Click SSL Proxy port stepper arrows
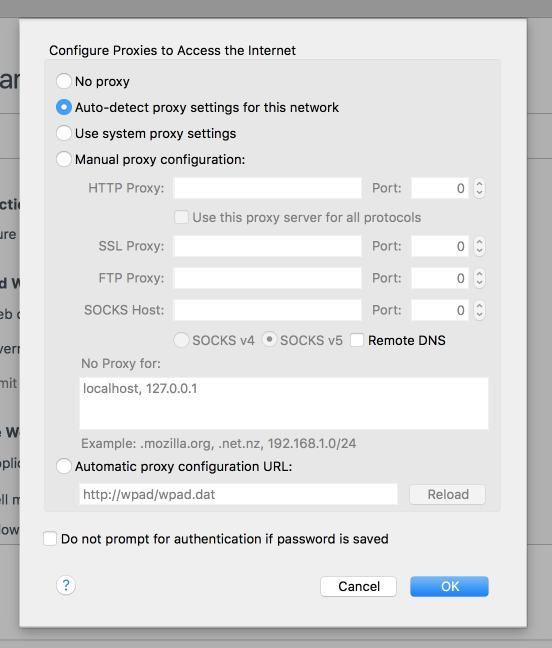 tap(479, 246)
